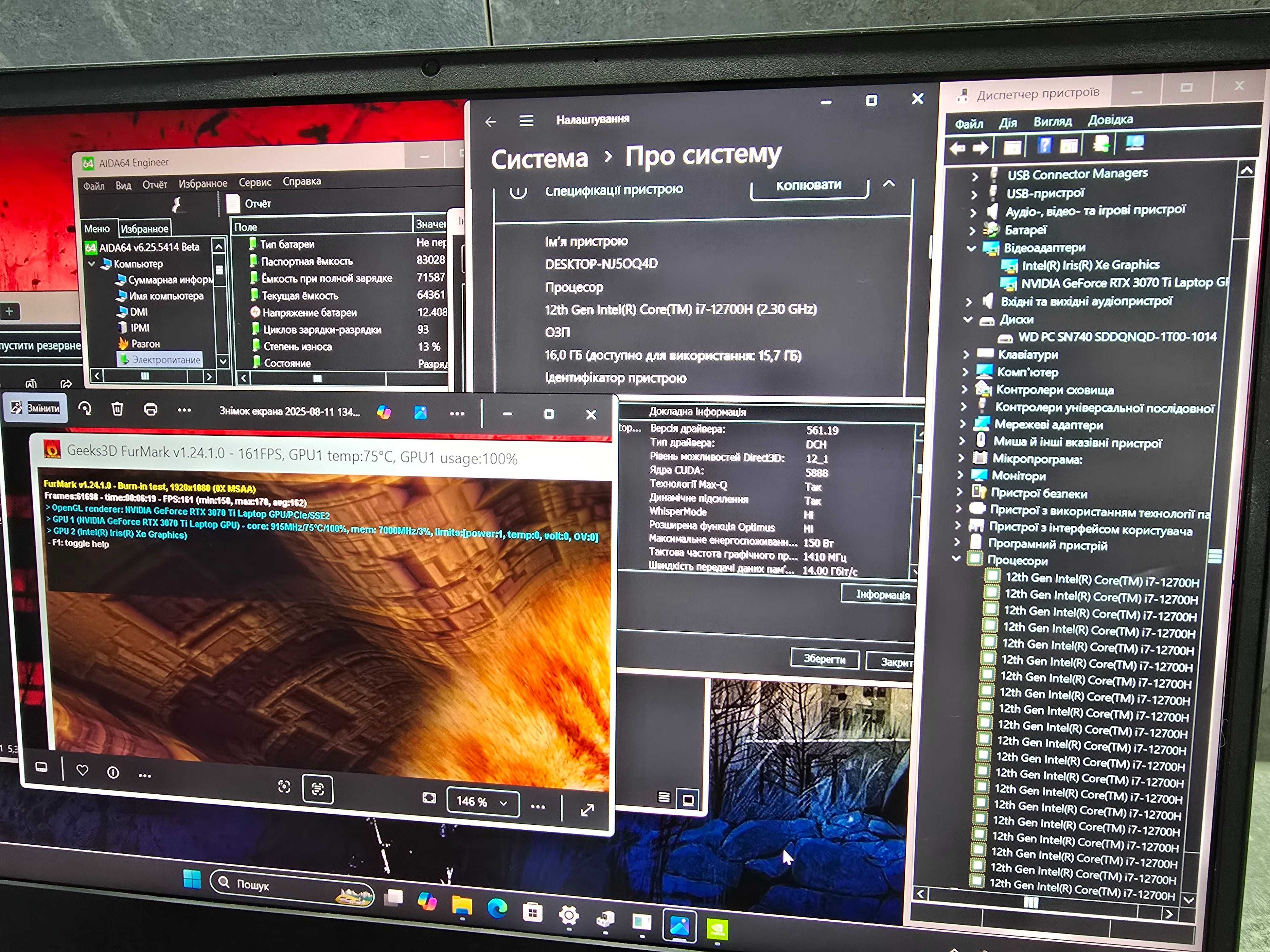Click Система breadcrumb in Settings

[540, 159]
